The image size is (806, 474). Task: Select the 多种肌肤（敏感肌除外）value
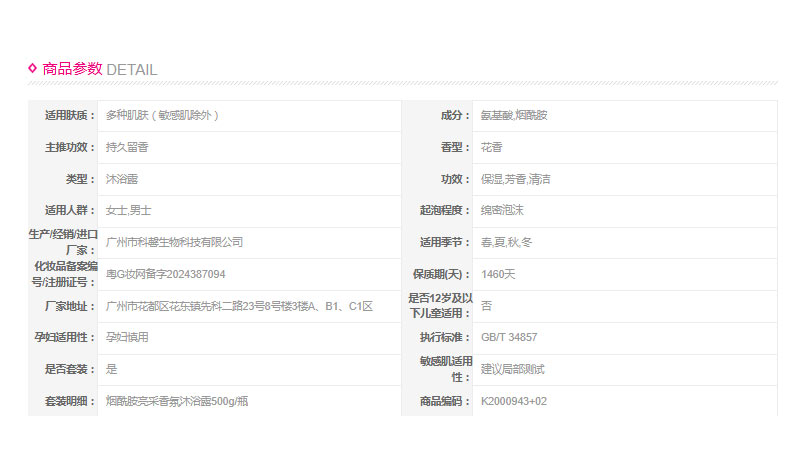coord(162,115)
